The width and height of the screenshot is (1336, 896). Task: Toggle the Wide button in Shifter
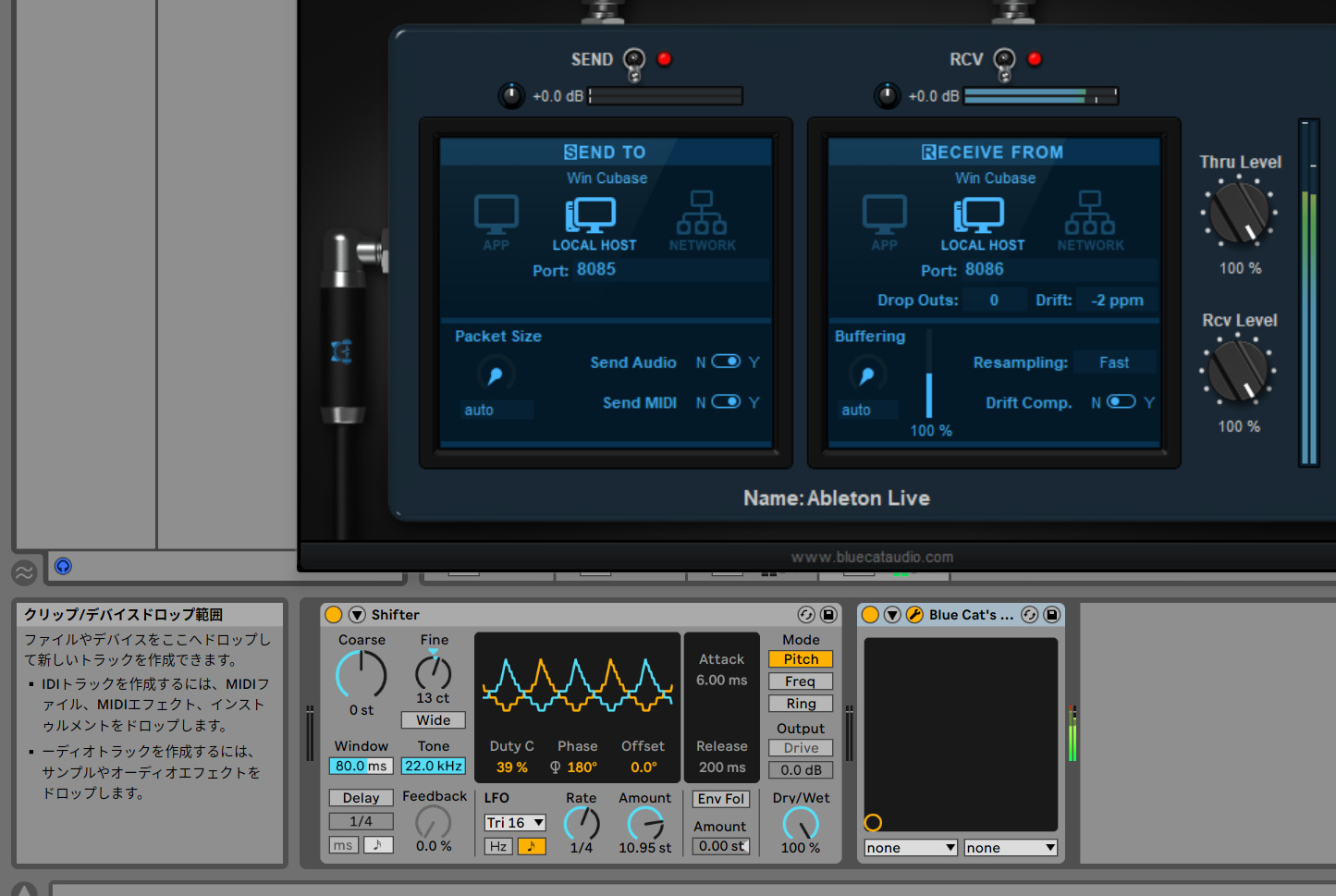434,720
